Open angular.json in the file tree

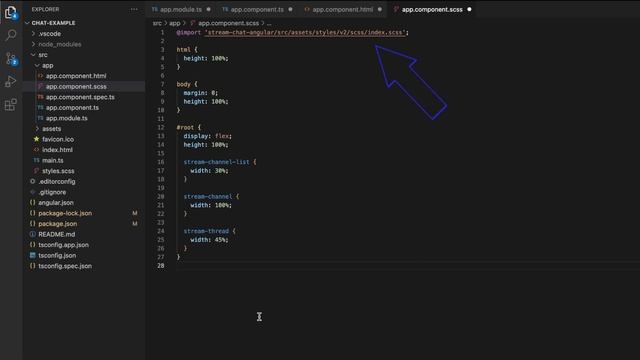pos(56,203)
